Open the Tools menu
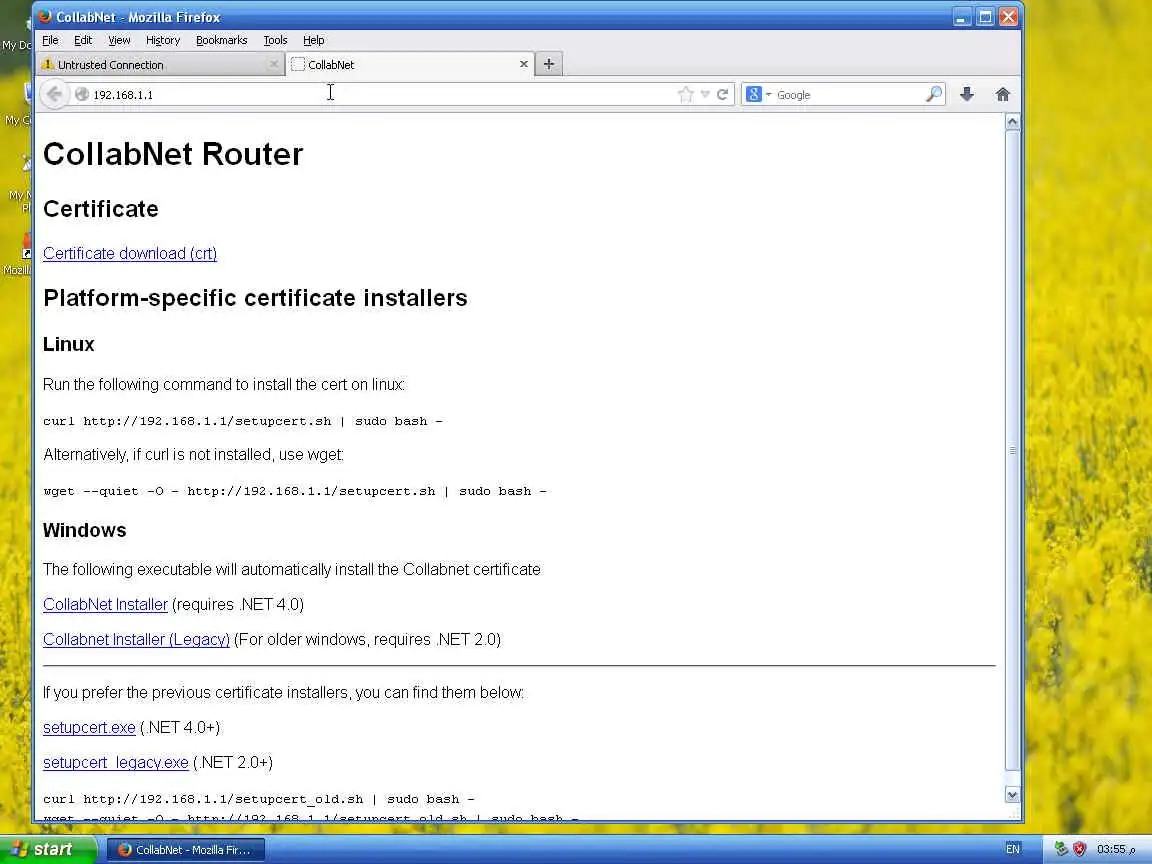This screenshot has width=1152, height=864. 275,40
